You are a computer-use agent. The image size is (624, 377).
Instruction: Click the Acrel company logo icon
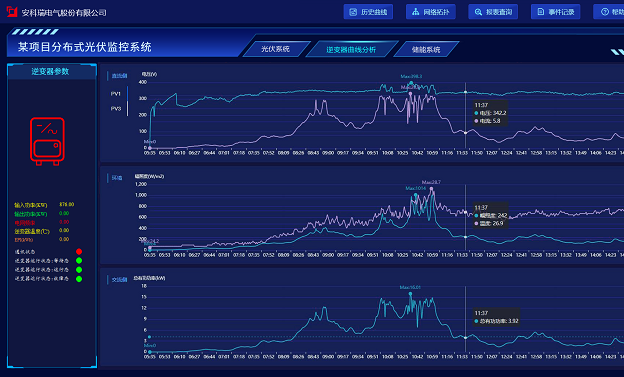point(12,12)
